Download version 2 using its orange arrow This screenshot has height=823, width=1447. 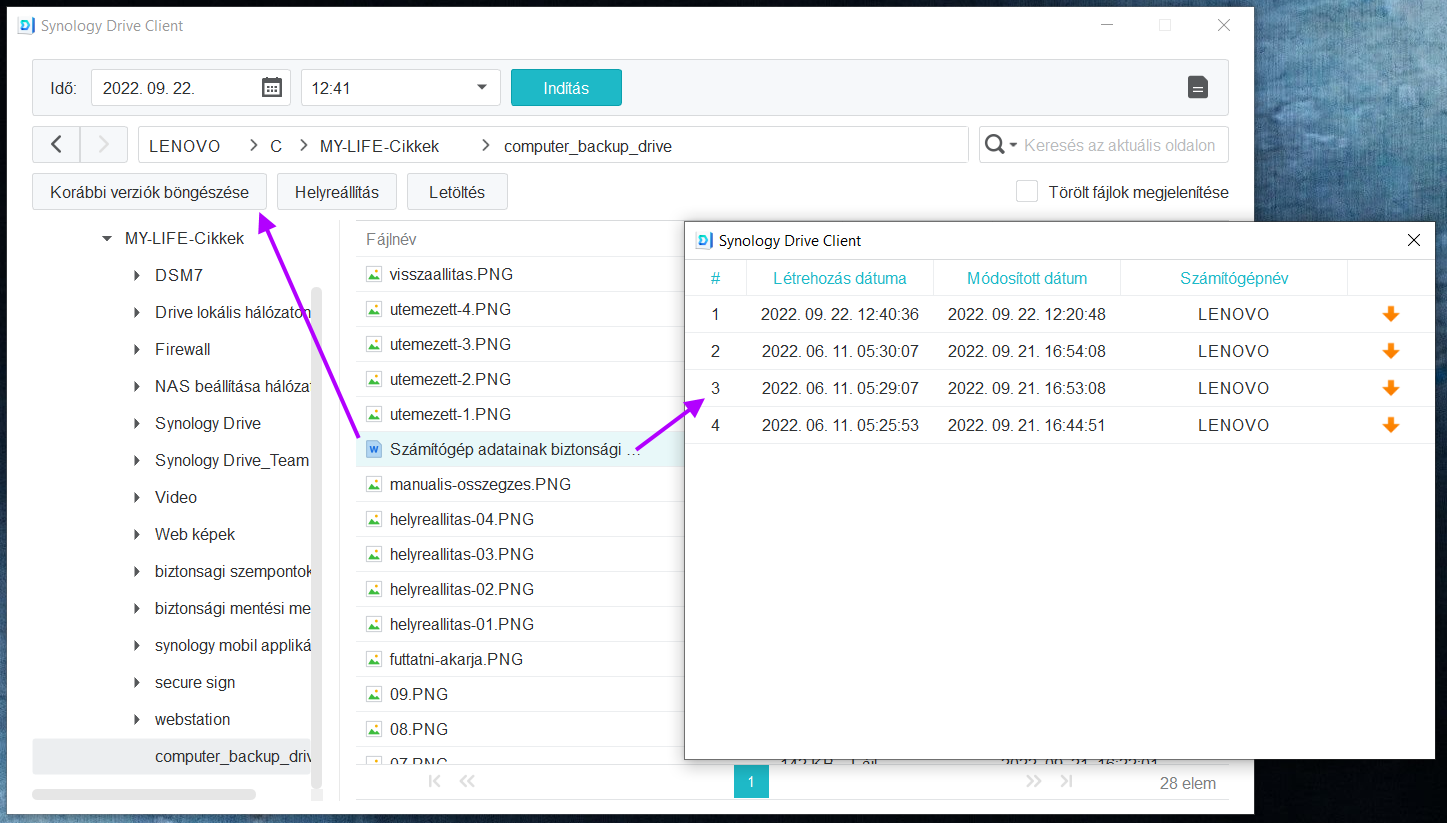[1390, 351]
